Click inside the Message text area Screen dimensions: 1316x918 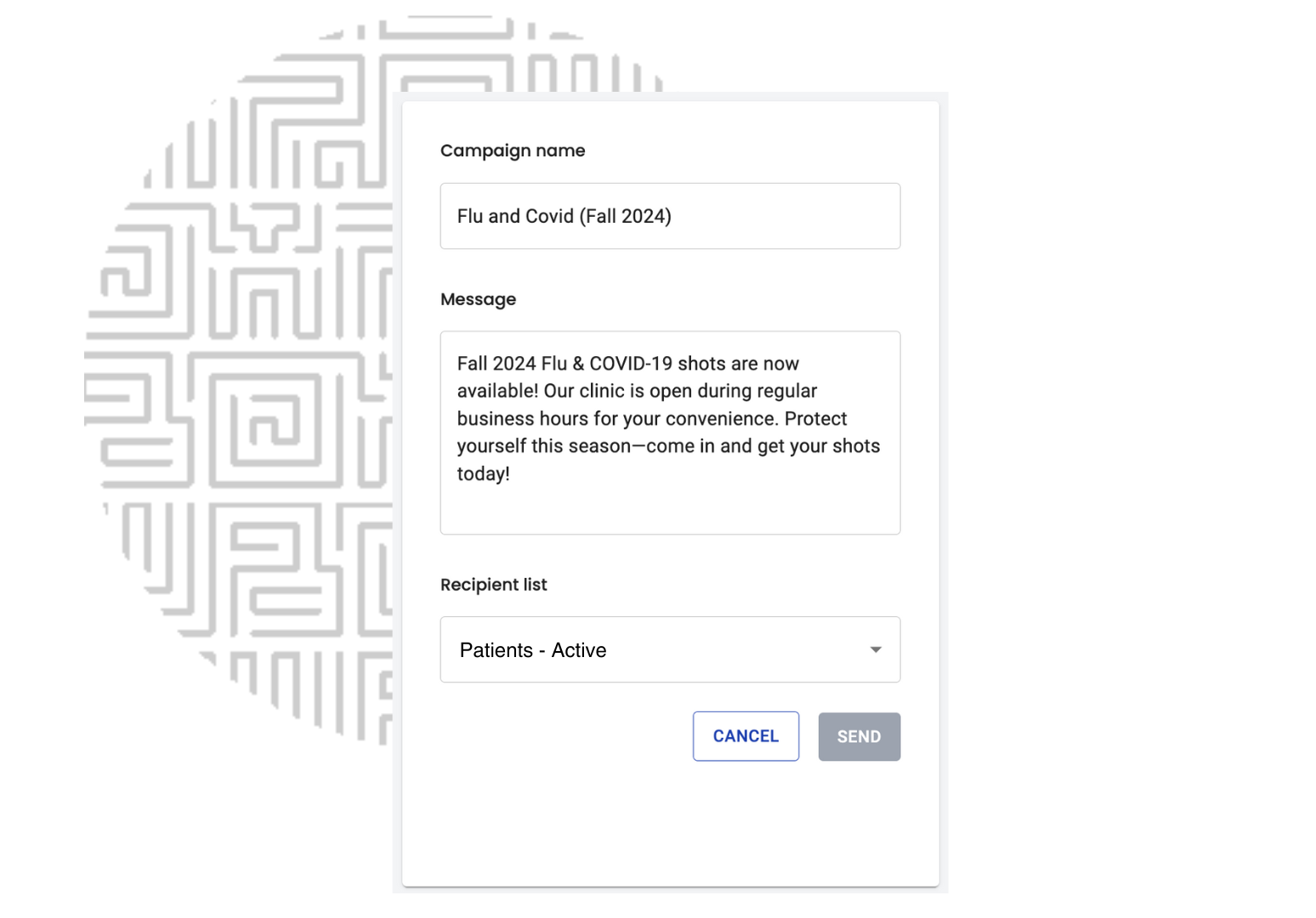click(x=670, y=506)
